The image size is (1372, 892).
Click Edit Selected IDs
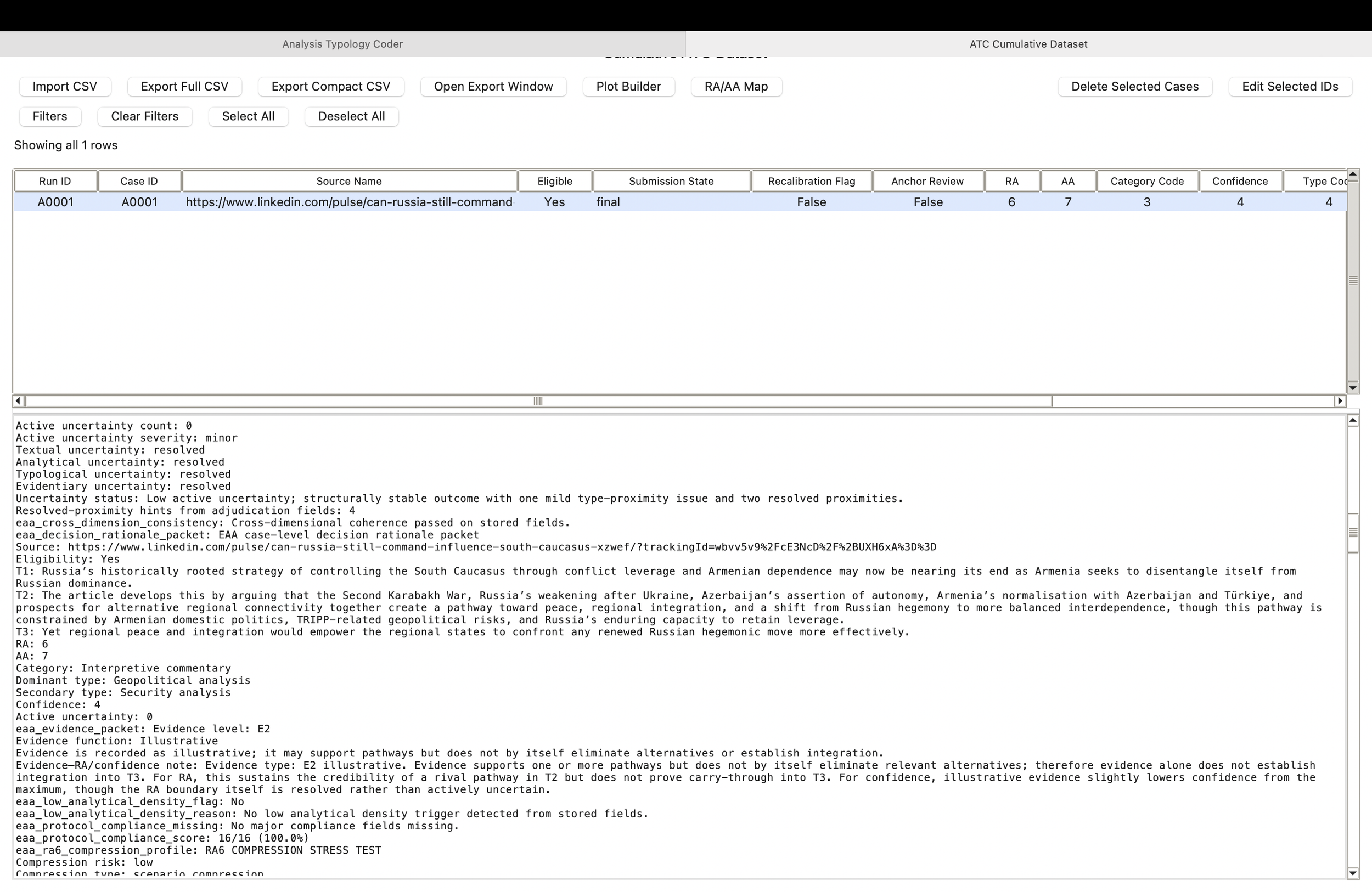[x=1290, y=86]
